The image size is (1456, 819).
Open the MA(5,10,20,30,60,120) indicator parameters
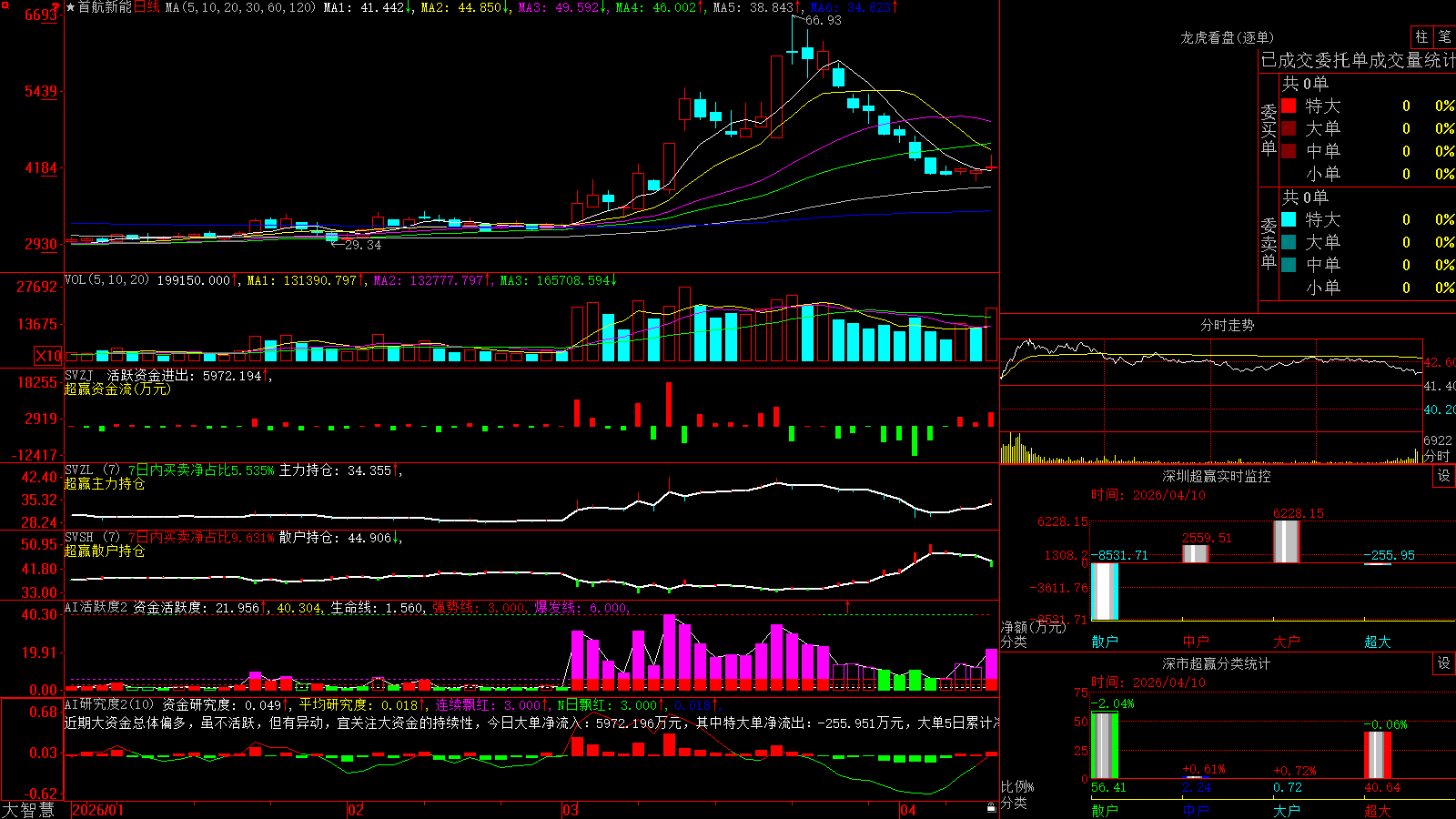tap(240, 7)
